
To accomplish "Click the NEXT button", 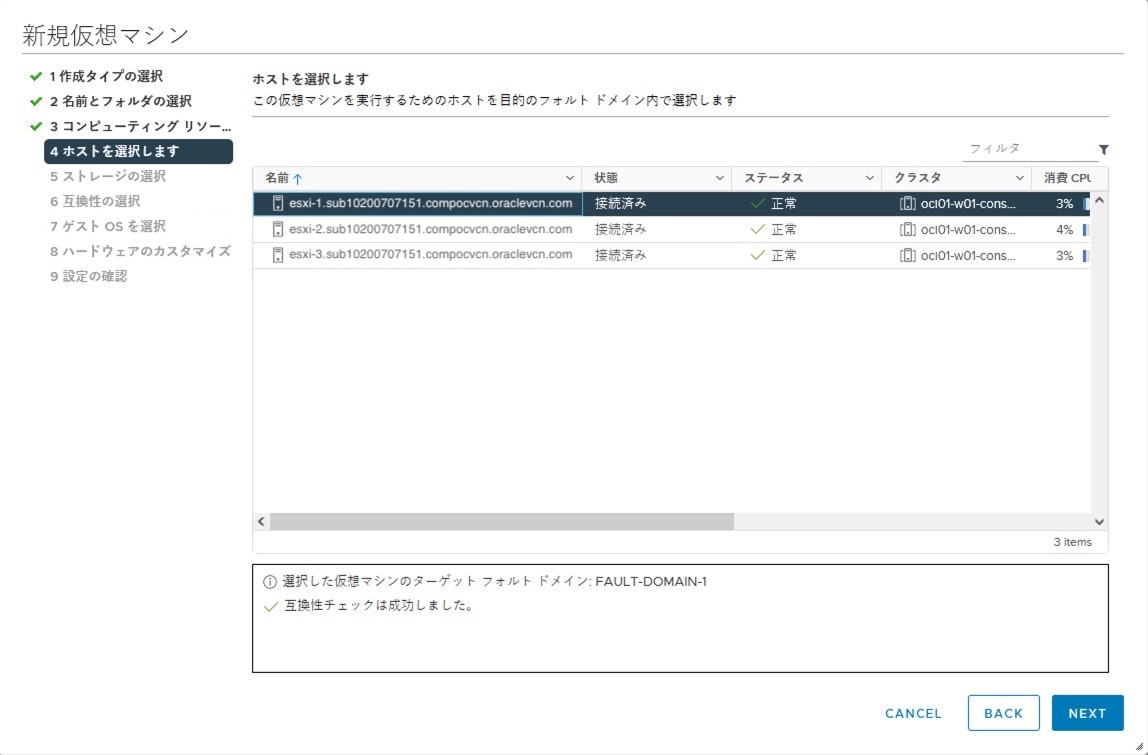I will click(x=1087, y=713).
